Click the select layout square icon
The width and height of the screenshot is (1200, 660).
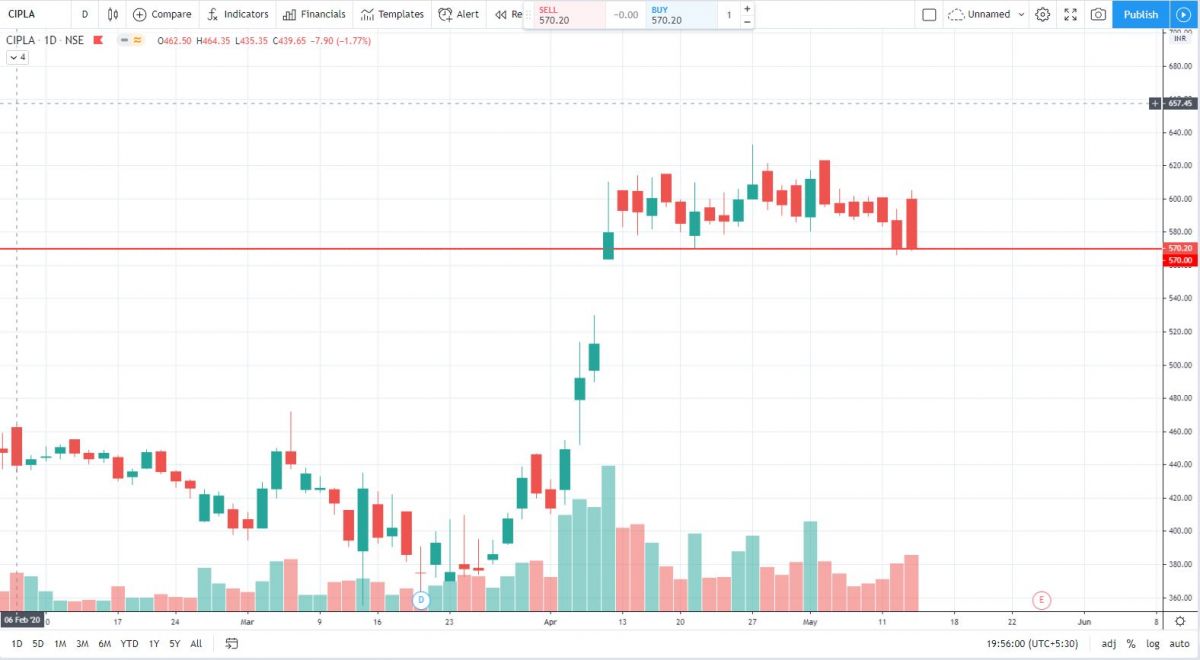(x=929, y=14)
